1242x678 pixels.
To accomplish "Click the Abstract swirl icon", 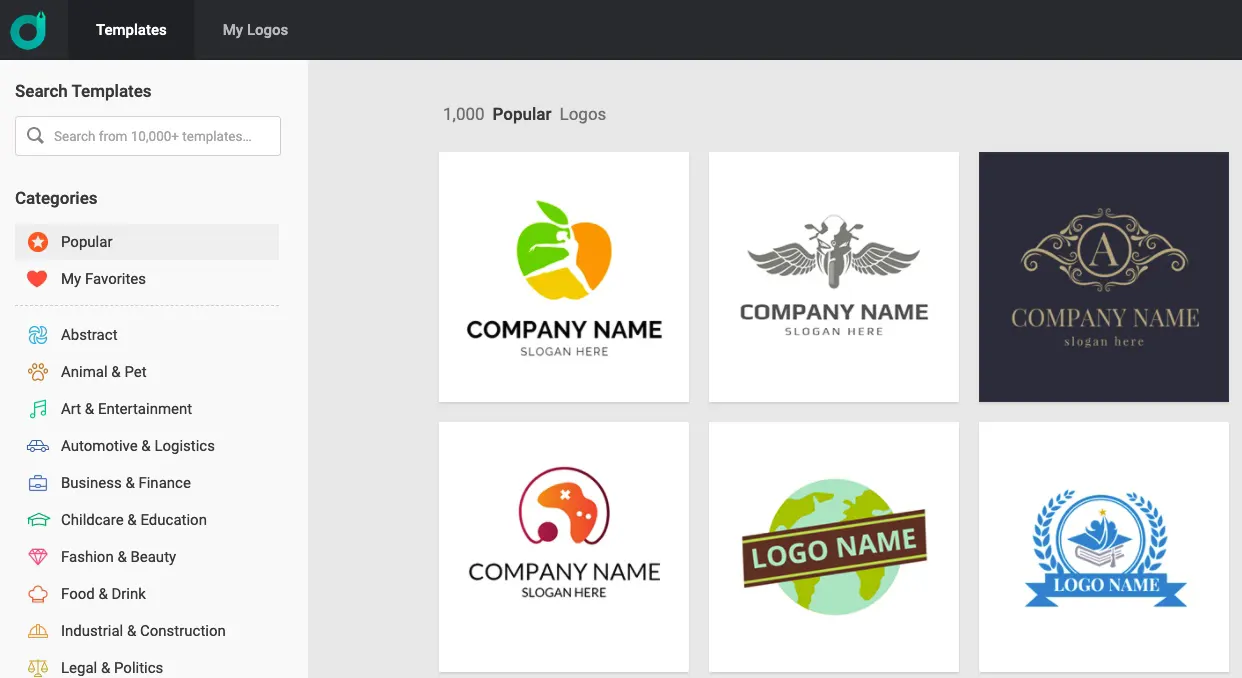I will (38, 335).
